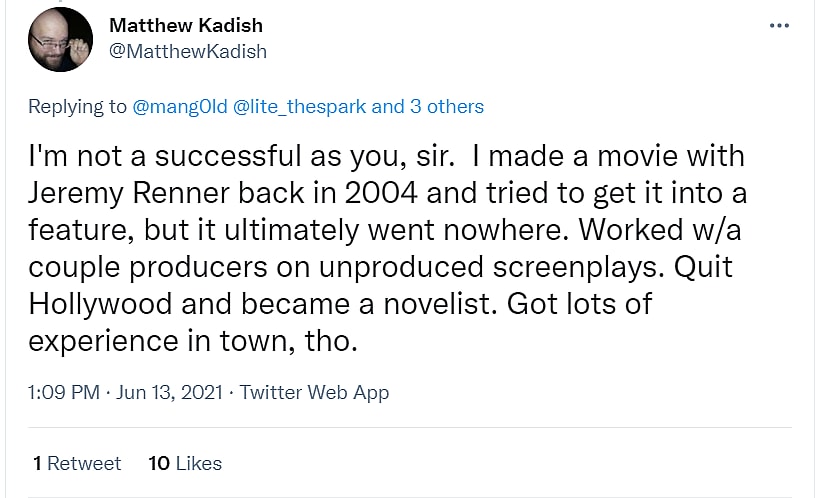Open the Twitter Web App source link
The height and width of the screenshot is (498, 815).
314,392
